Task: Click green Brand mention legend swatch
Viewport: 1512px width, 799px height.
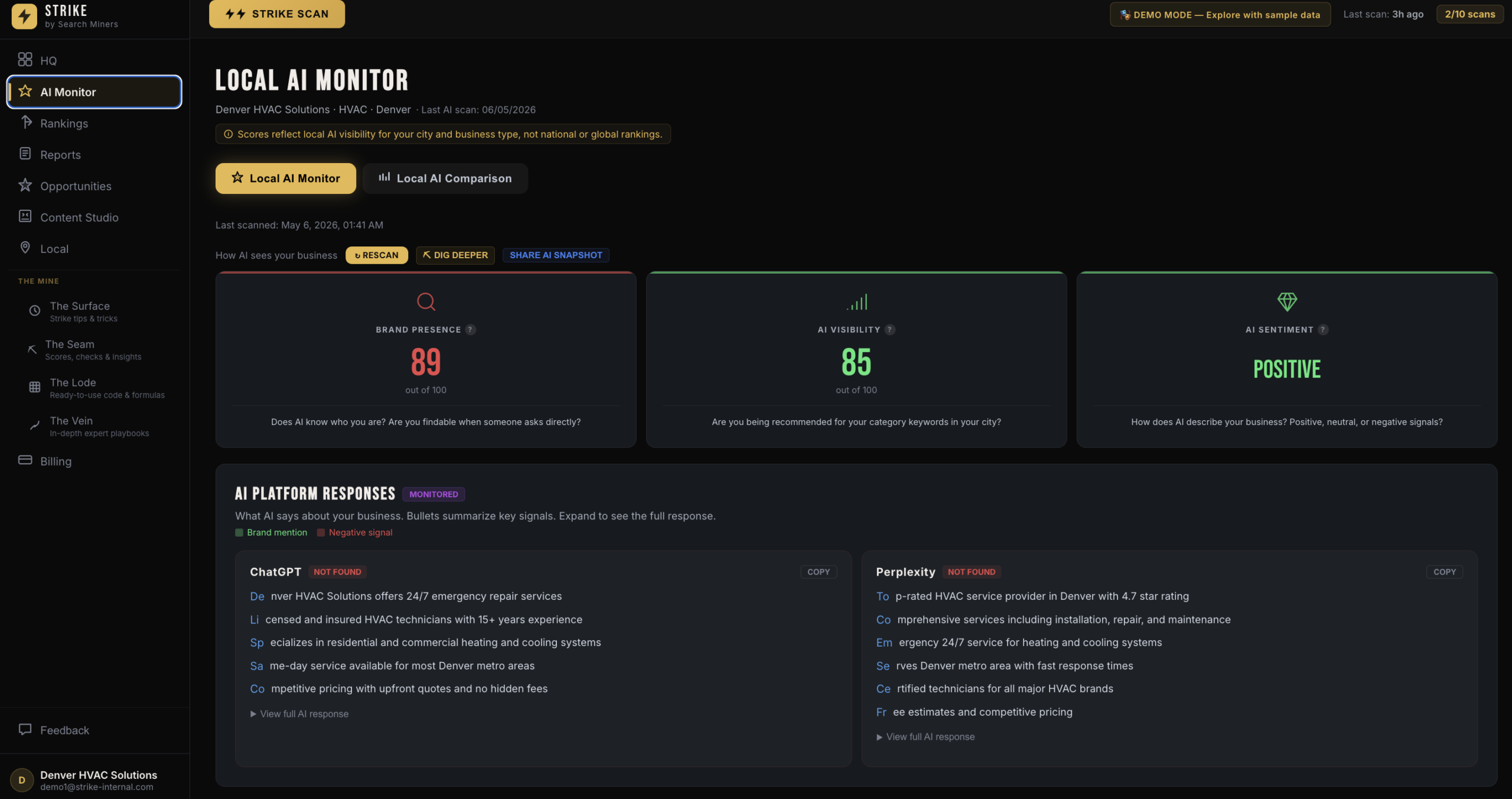Action: pos(239,532)
